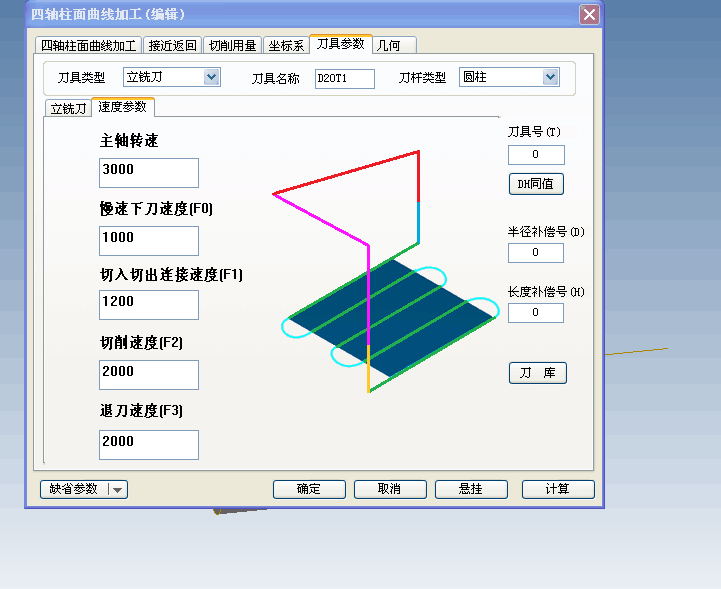This screenshot has height=589, width=721.
Task: Confirm settings with the 确定 button
Action: coord(309,489)
